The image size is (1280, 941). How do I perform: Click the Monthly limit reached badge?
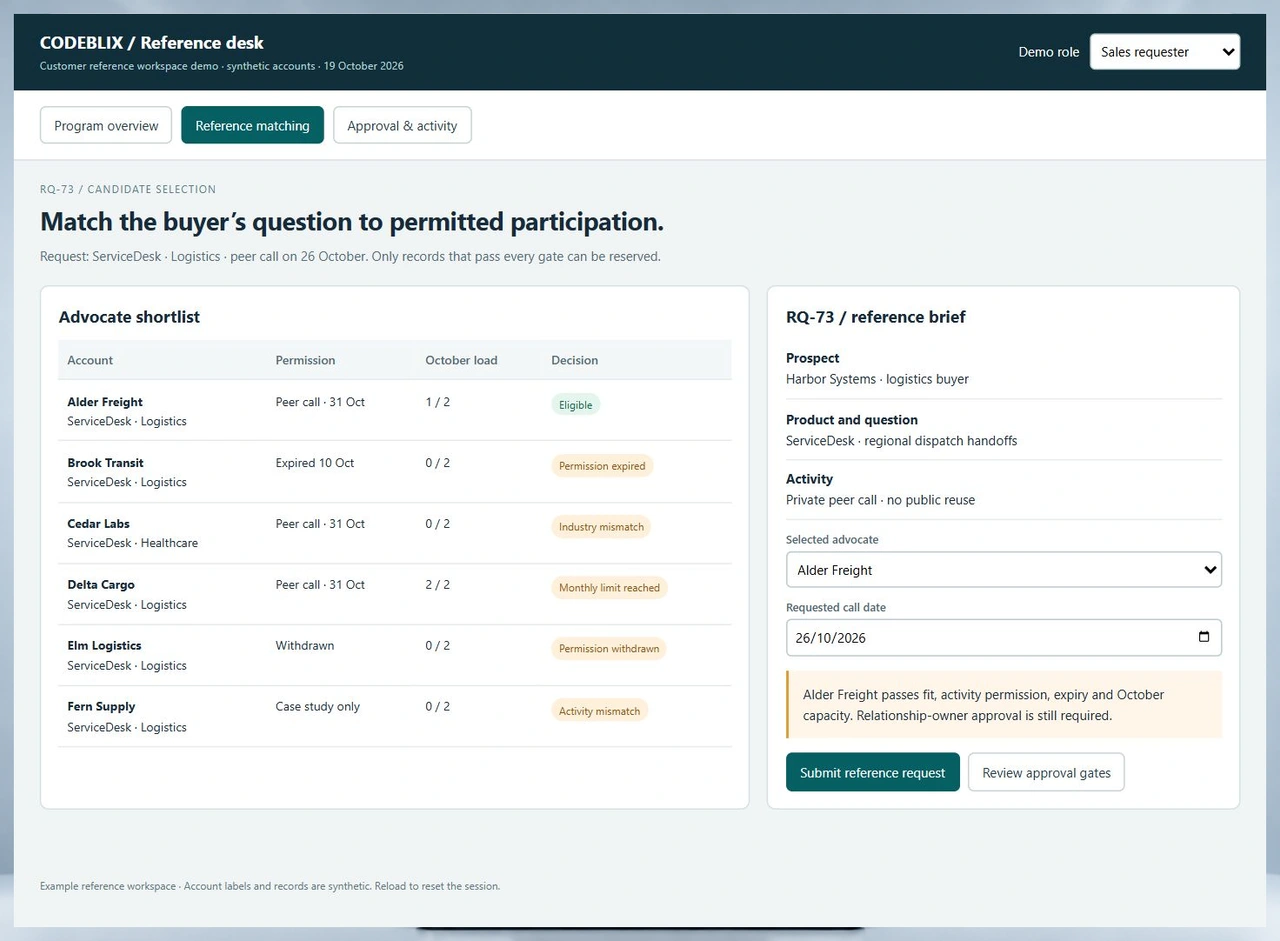pyautogui.click(x=609, y=588)
